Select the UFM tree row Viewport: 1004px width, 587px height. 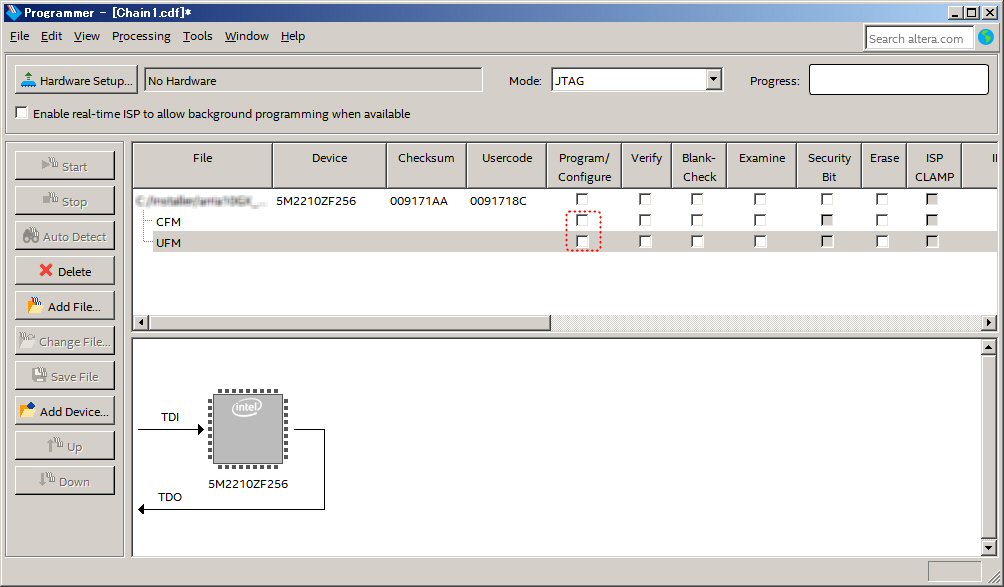click(x=169, y=242)
